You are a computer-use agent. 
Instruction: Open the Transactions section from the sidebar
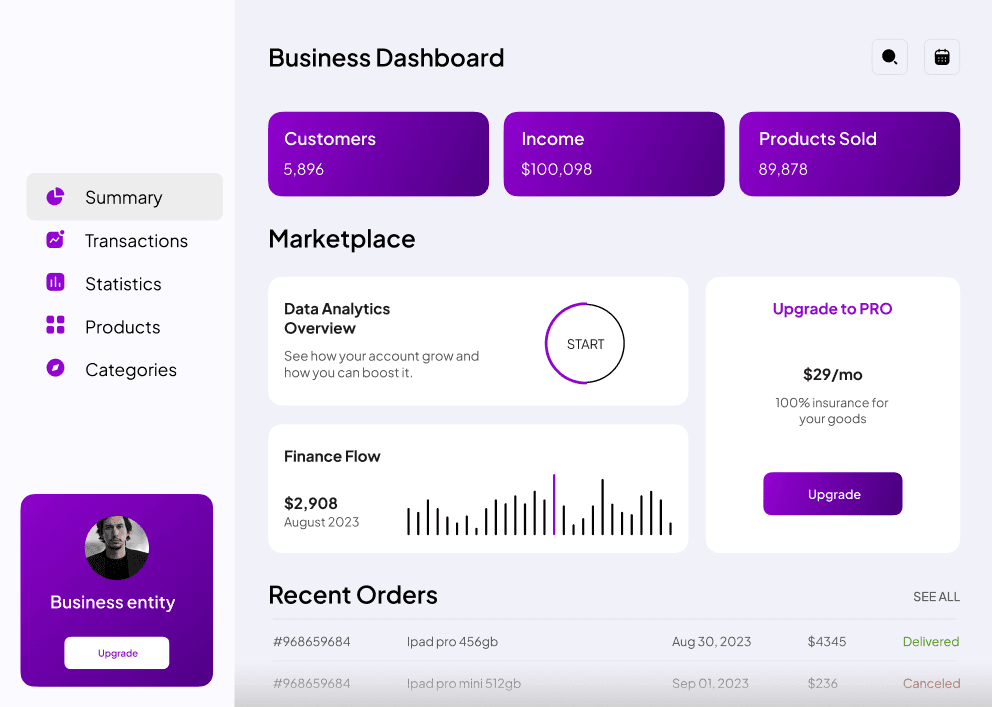coord(134,240)
